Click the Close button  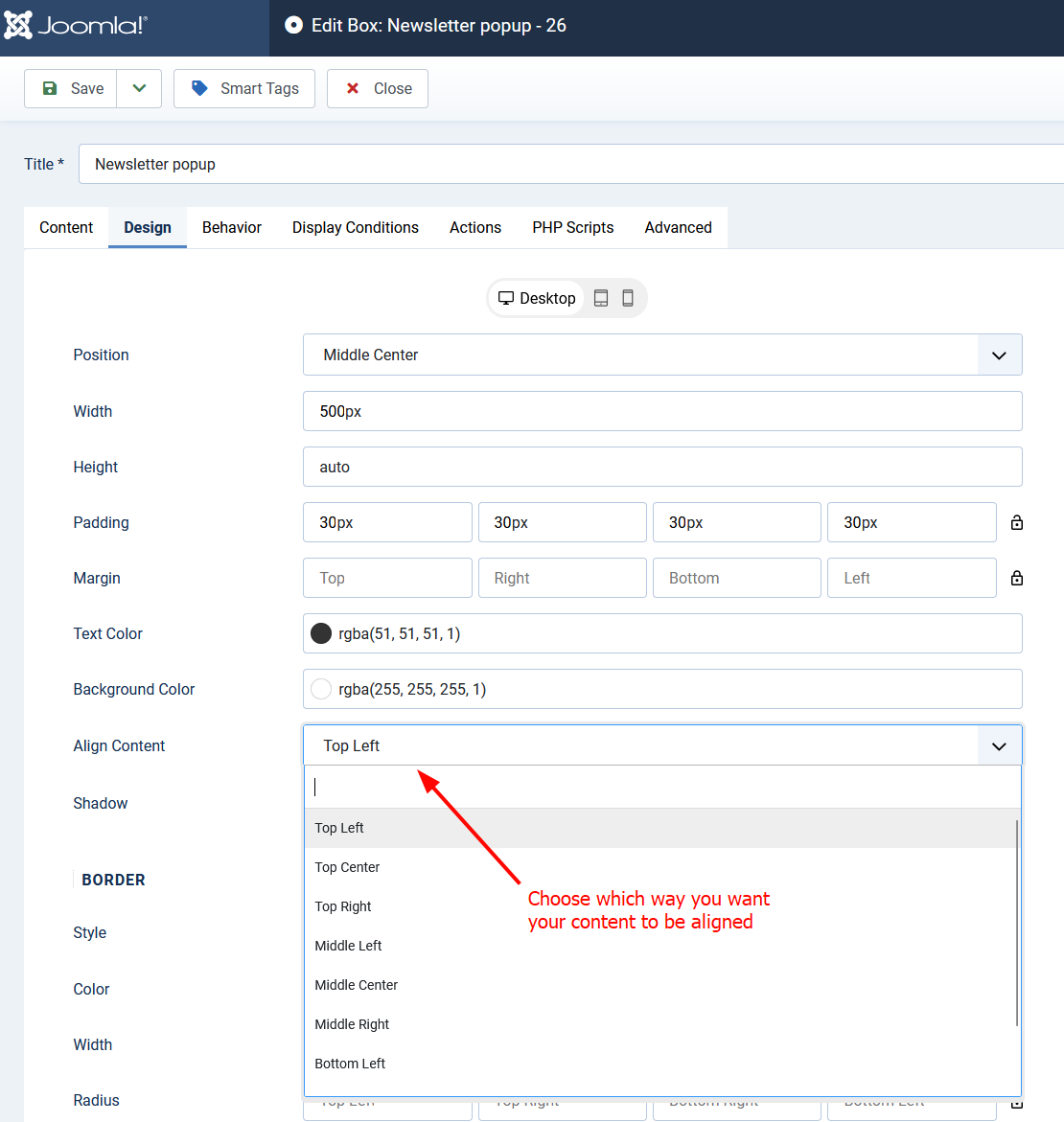click(x=378, y=89)
